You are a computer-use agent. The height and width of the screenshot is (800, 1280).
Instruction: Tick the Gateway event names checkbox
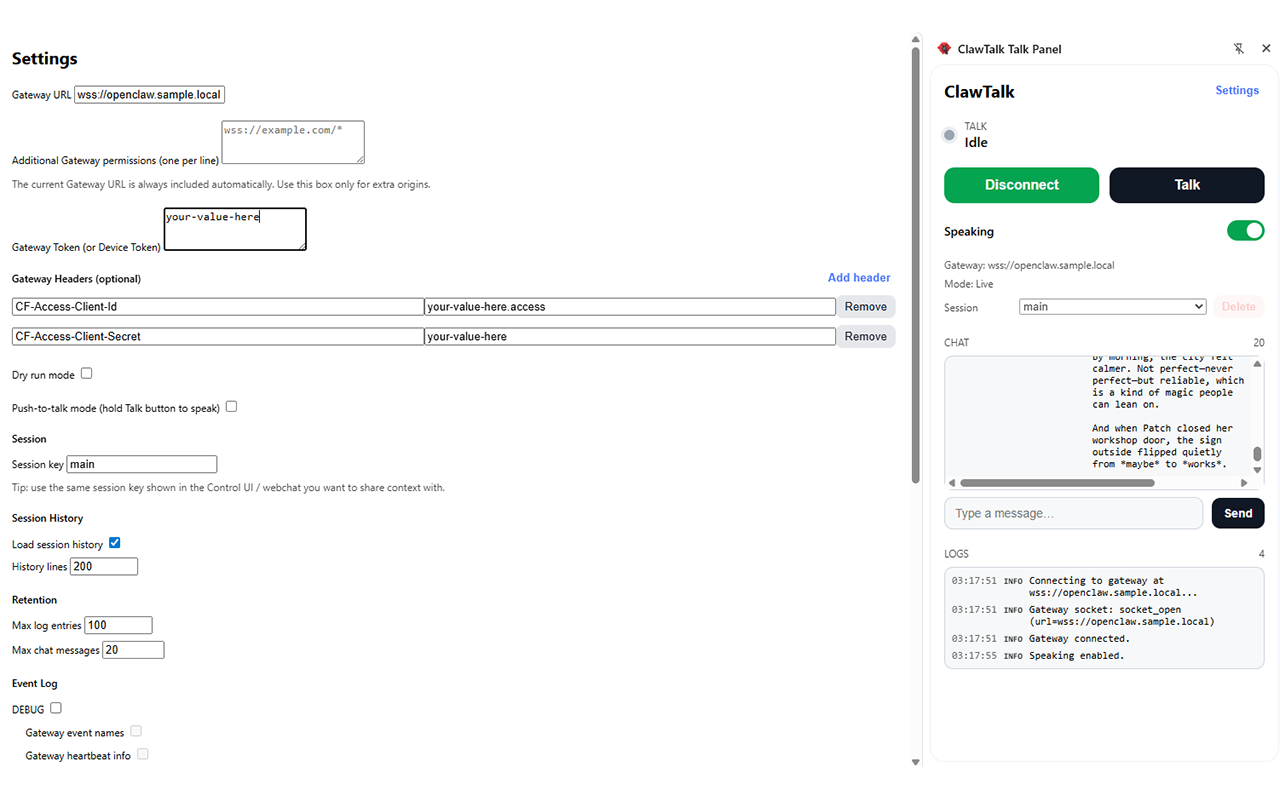pos(136,731)
